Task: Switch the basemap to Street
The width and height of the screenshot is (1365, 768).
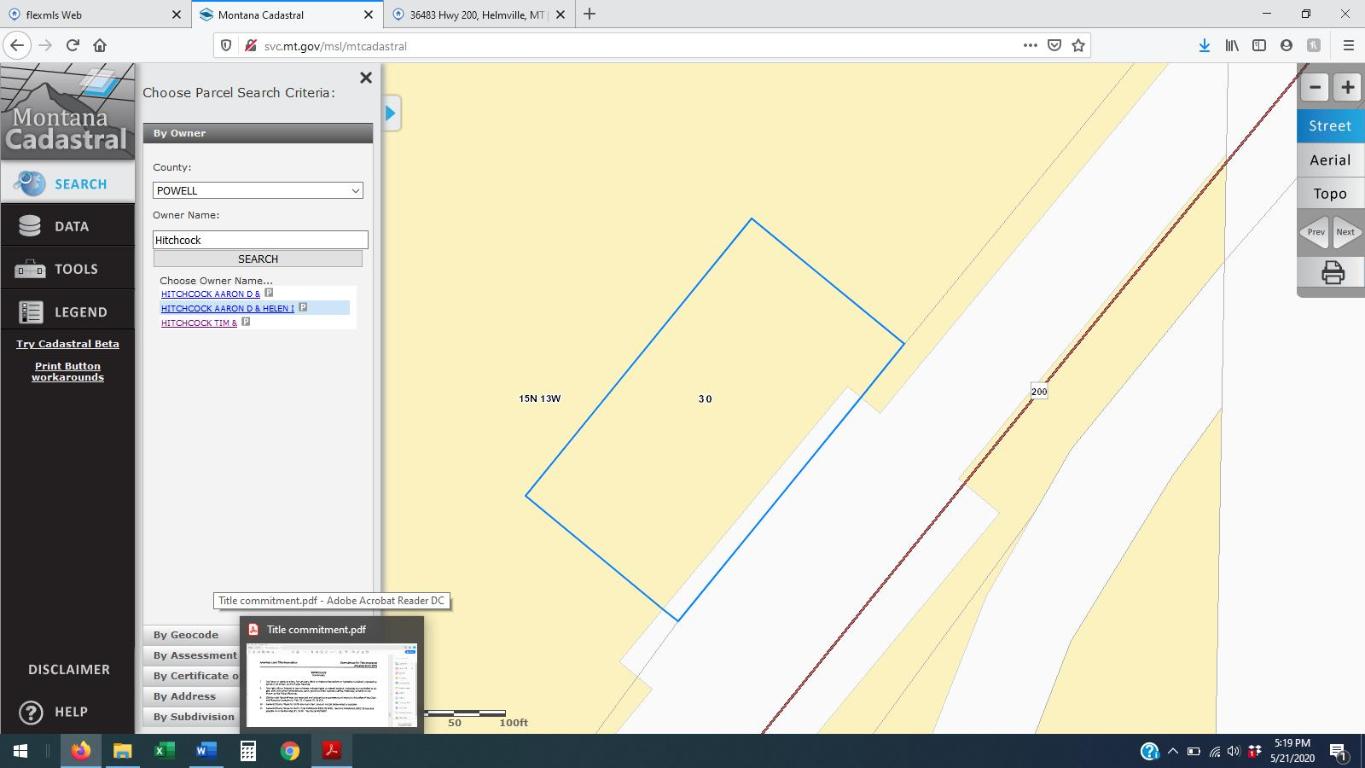Action: tap(1330, 126)
